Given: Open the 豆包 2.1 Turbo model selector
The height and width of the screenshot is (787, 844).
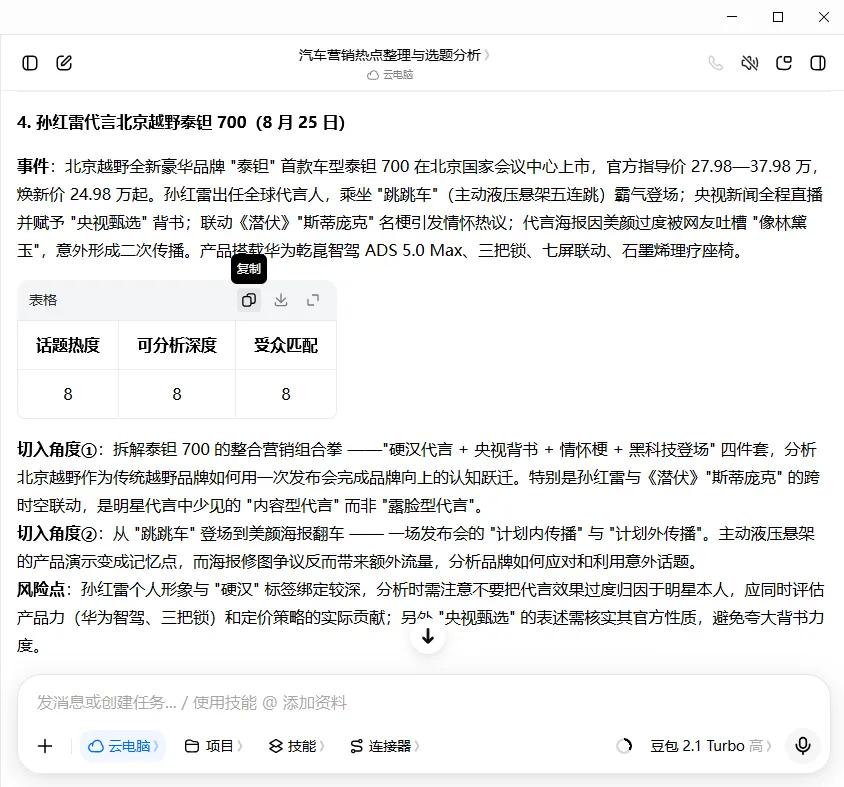Looking at the screenshot, I should point(711,746).
